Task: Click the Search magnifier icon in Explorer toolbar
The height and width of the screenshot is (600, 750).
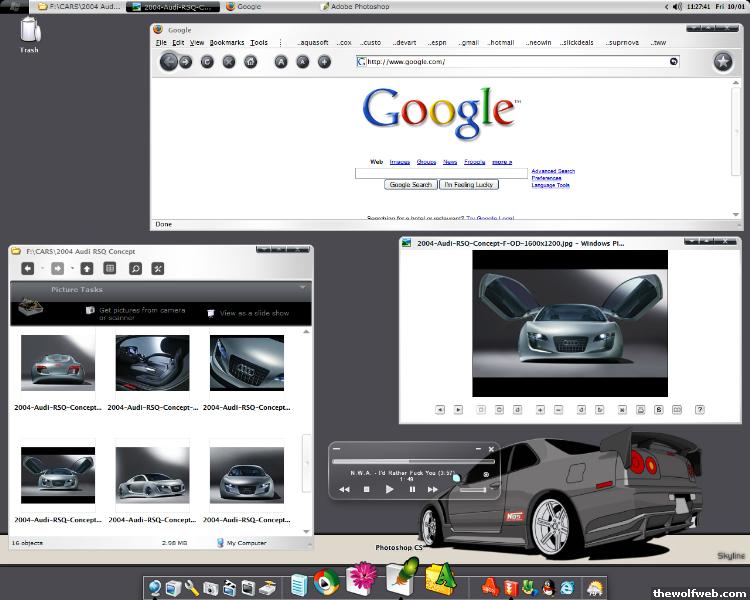Action: coord(134,268)
